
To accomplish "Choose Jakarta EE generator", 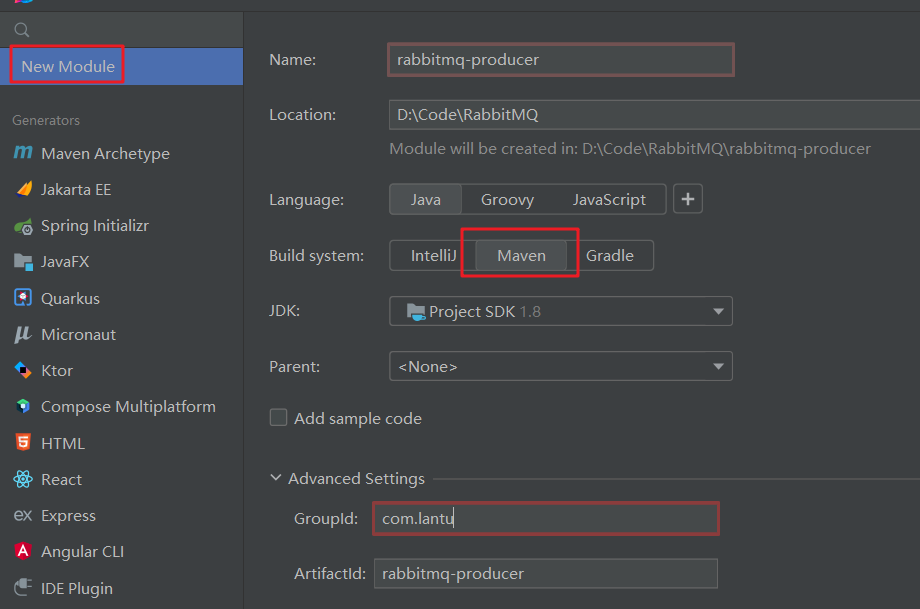I will tap(76, 190).
